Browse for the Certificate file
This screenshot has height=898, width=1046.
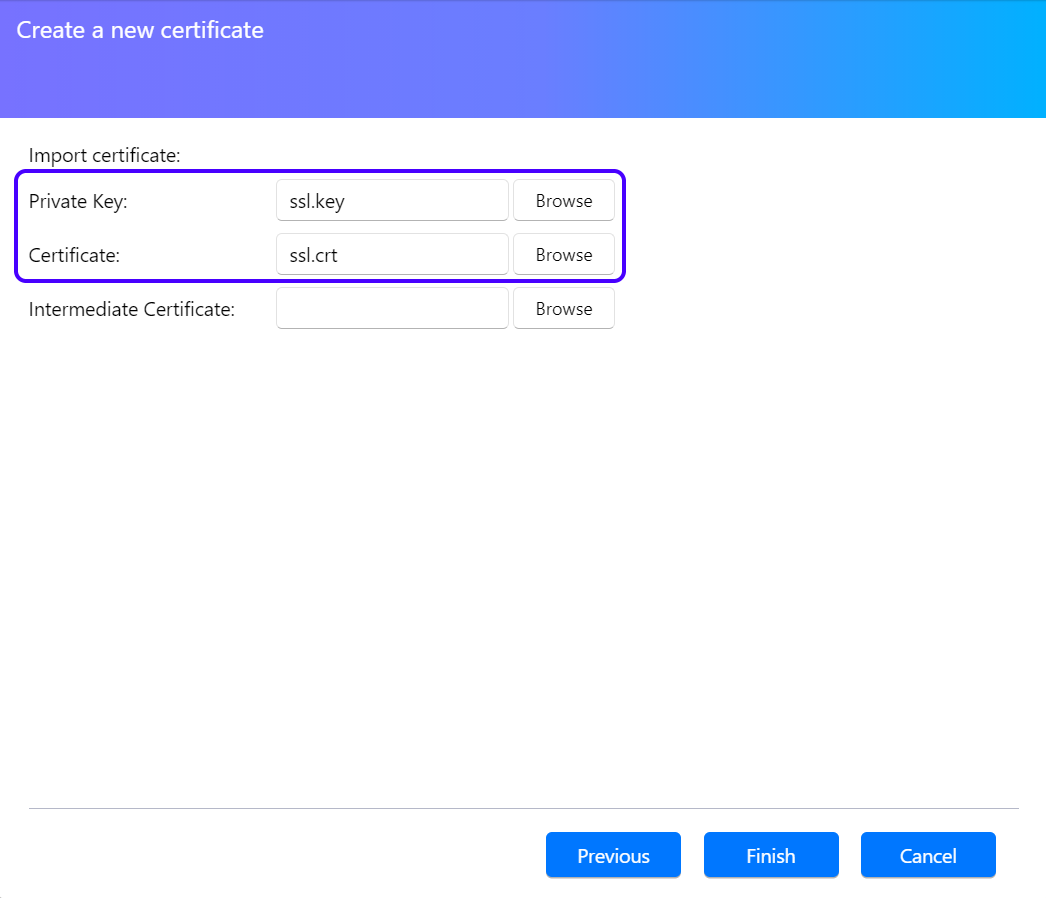[x=564, y=254]
